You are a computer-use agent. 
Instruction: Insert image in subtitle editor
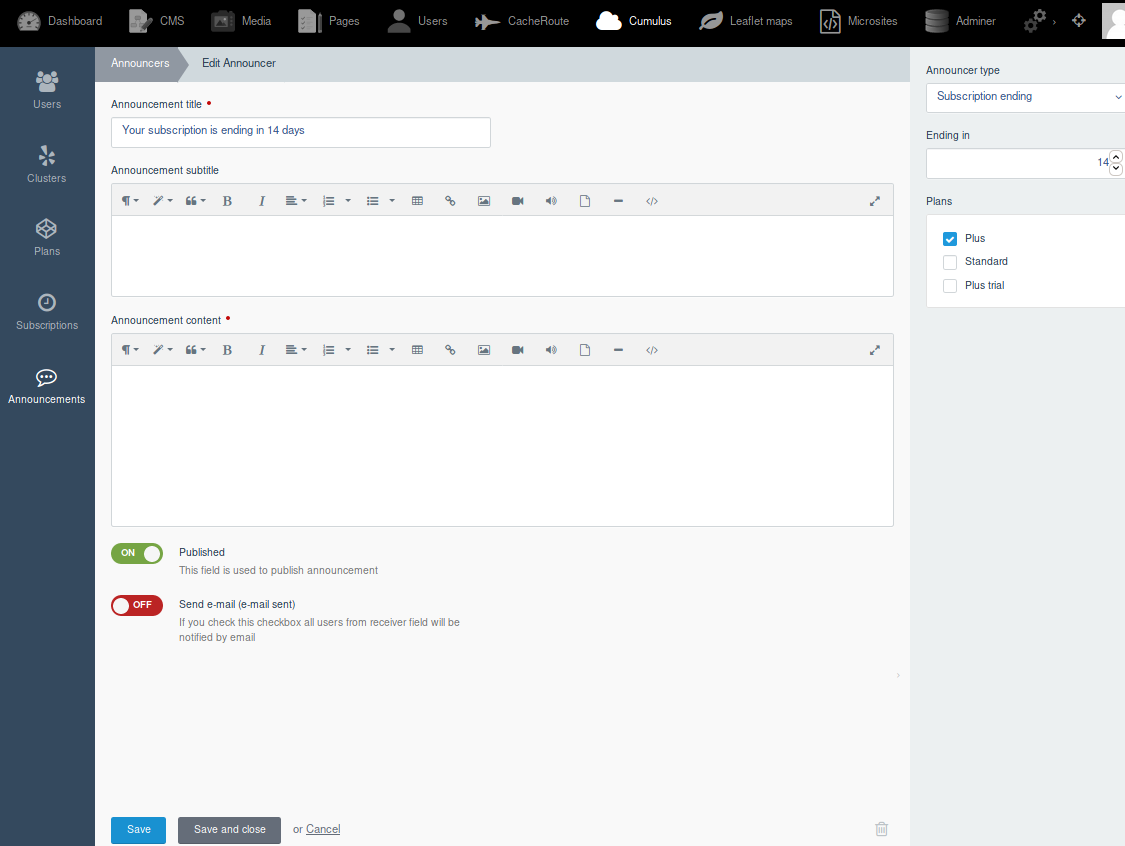coord(484,201)
